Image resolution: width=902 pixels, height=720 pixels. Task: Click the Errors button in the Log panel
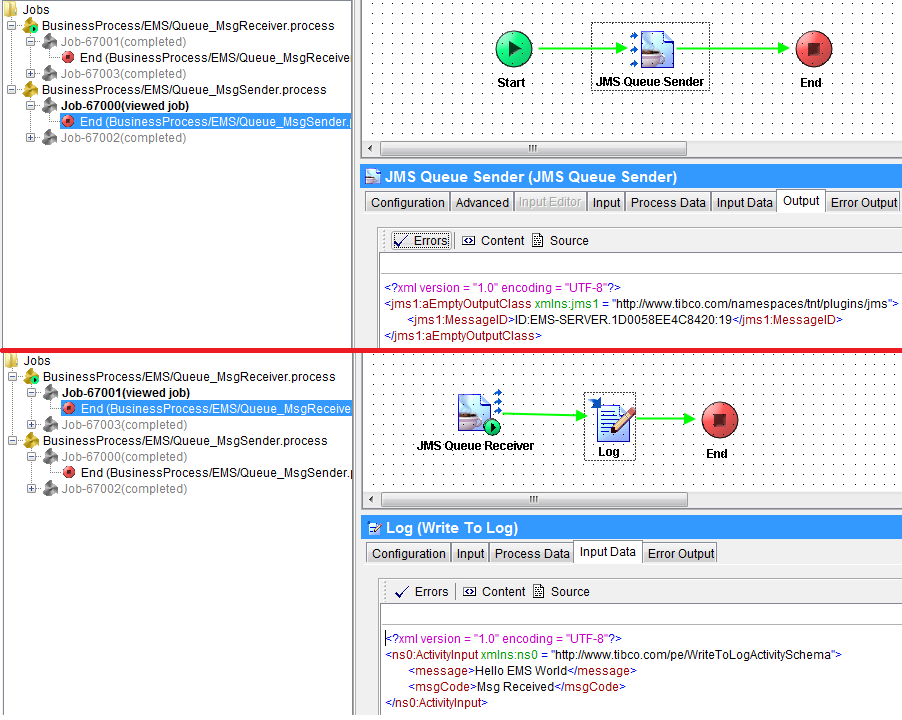tap(428, 591)
